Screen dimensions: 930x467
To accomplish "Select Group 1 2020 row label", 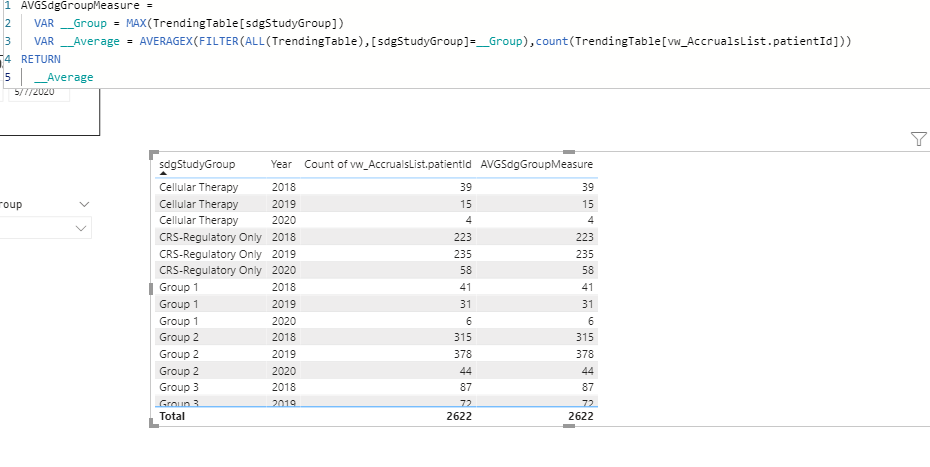I will (x=179, y=321).
